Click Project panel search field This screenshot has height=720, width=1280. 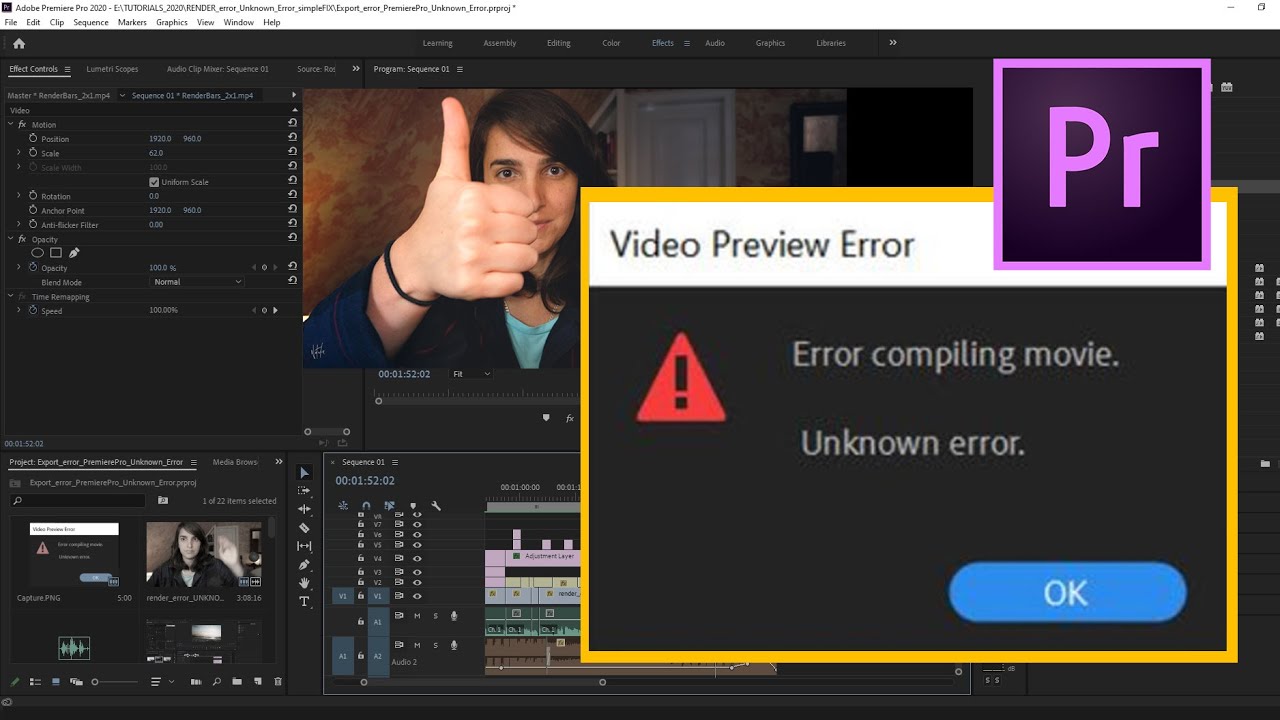pos(79,500)
